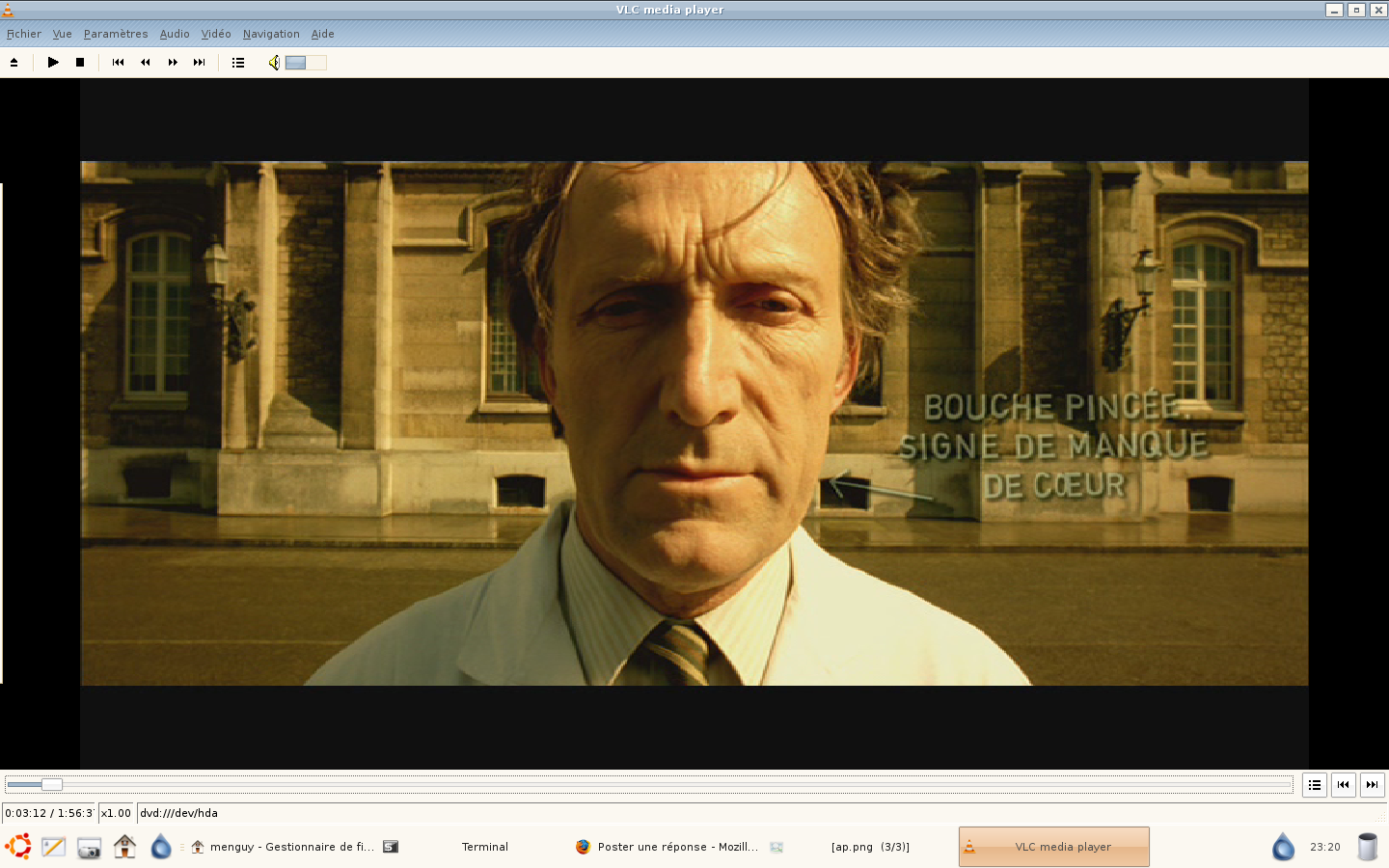Open the trash bin panel icon

(1368, 847)
